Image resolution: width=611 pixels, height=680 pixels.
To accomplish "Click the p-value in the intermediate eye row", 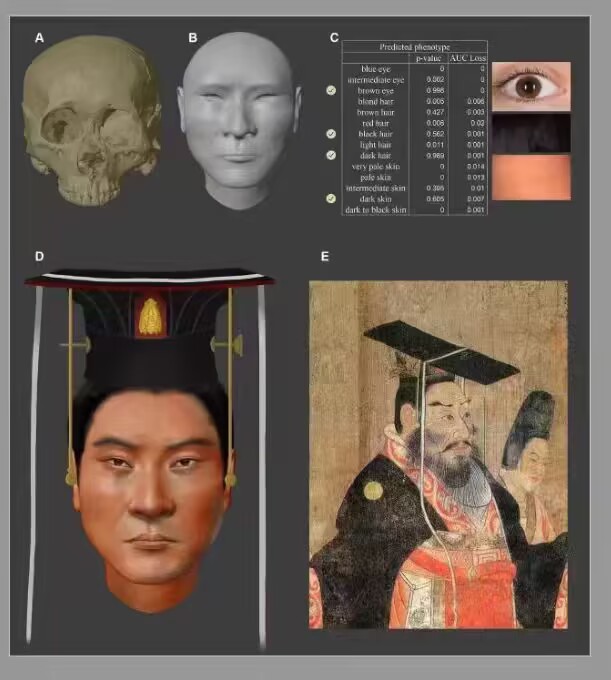I will (x=435, y=79).
